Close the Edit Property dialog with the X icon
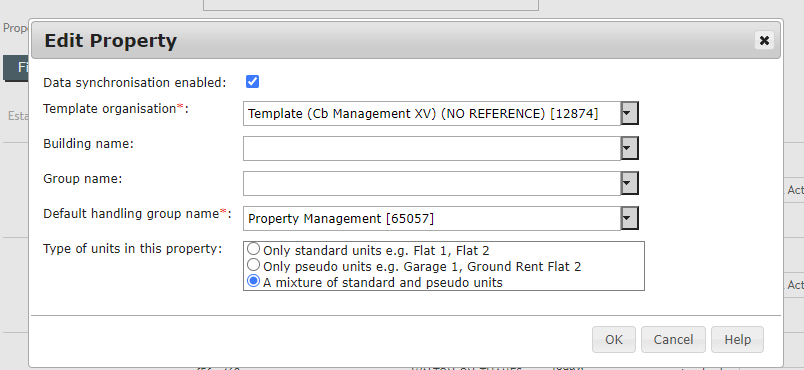The height and width of the screenshot is (370, 804). point(764,40)
